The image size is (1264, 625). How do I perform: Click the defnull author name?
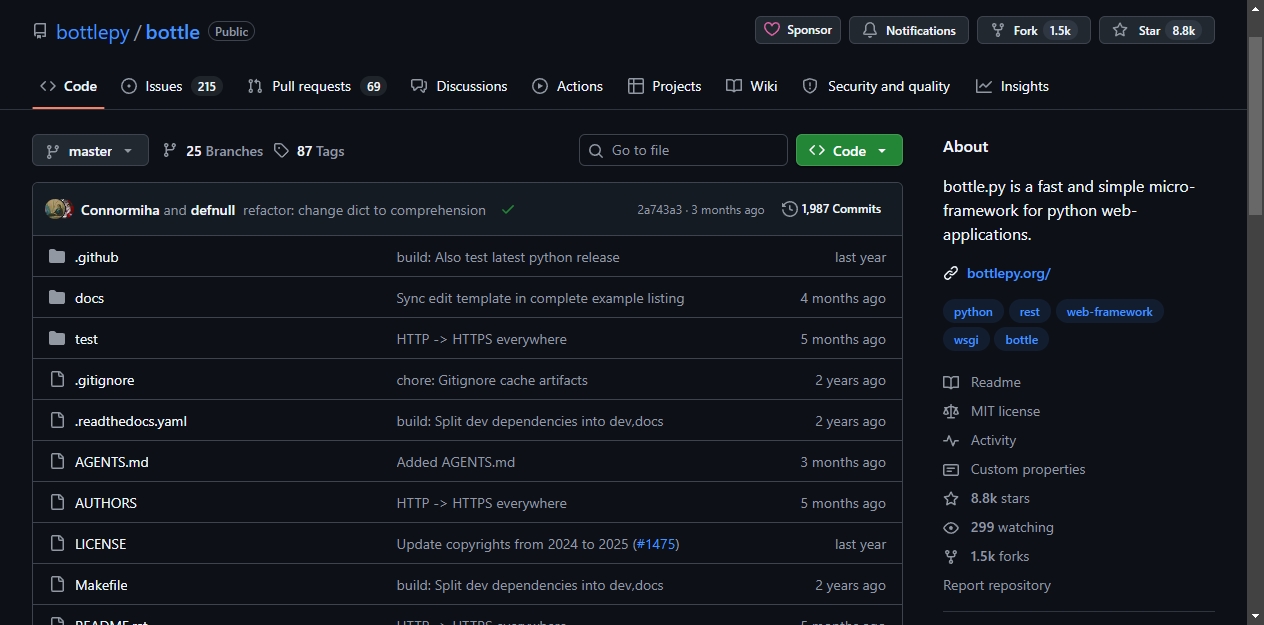pyautogui.click(x=213, y=210)
